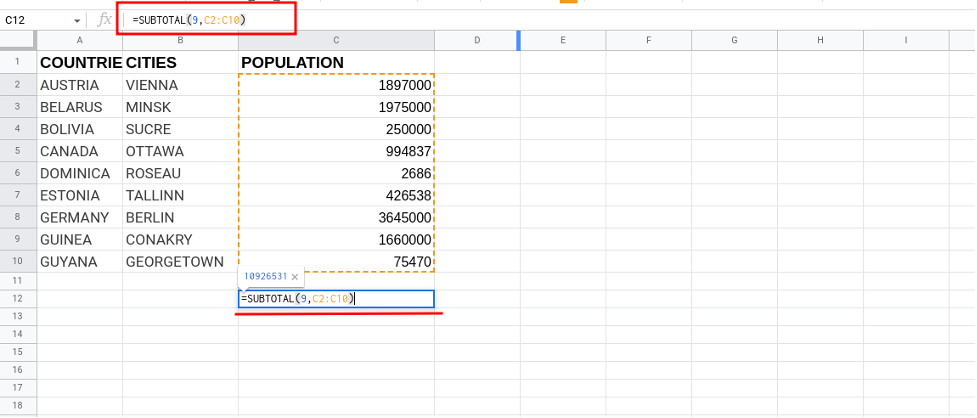
Task: Click the TALLINN cell
Action: (x=181, y=196)
